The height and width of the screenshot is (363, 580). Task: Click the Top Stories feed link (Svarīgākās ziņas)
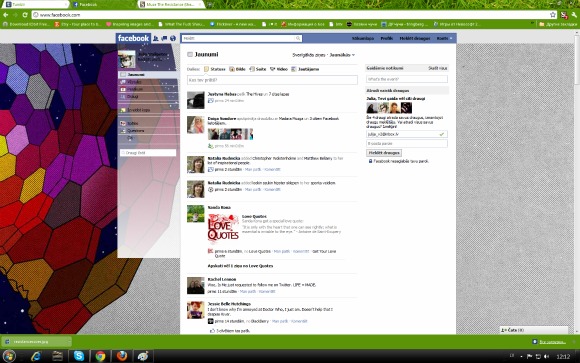(x=309, y=55)
